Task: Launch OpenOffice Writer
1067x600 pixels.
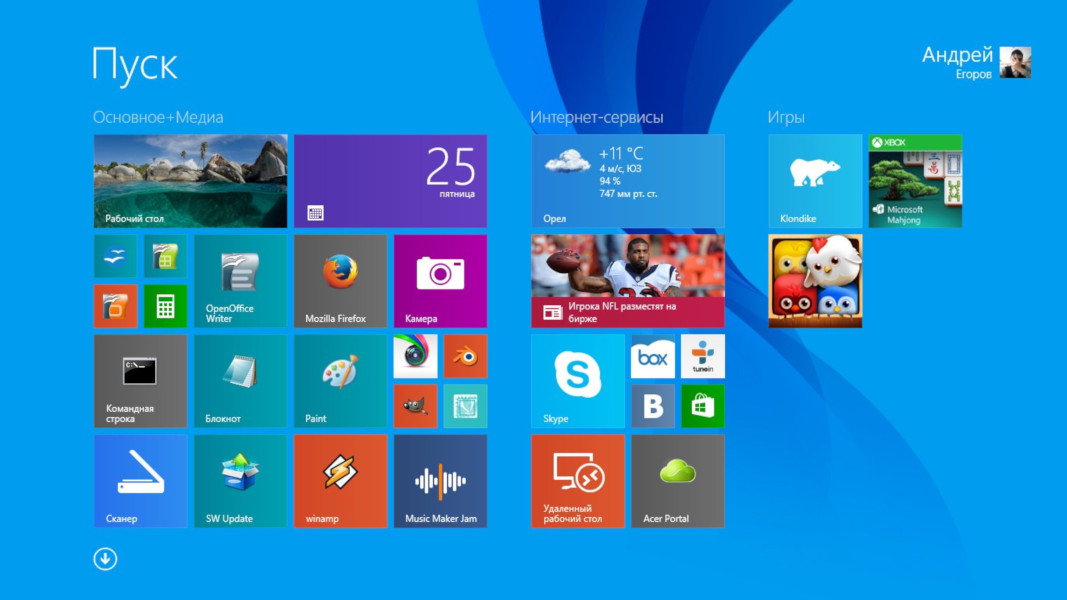Action: point(240,281)
